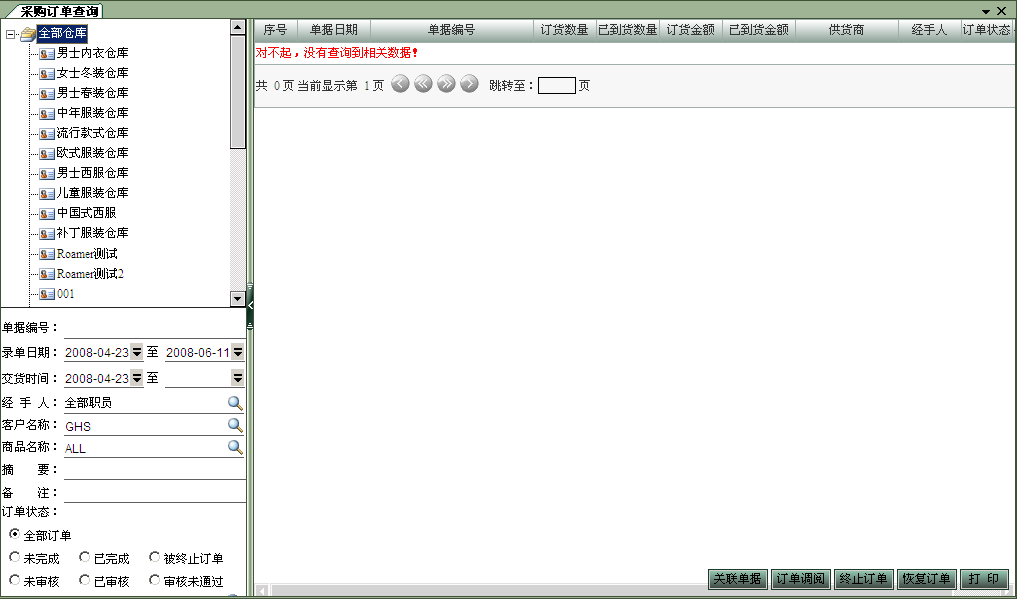
Task: Sort by 单据编号 column header
Action: [x=451, y=30]
